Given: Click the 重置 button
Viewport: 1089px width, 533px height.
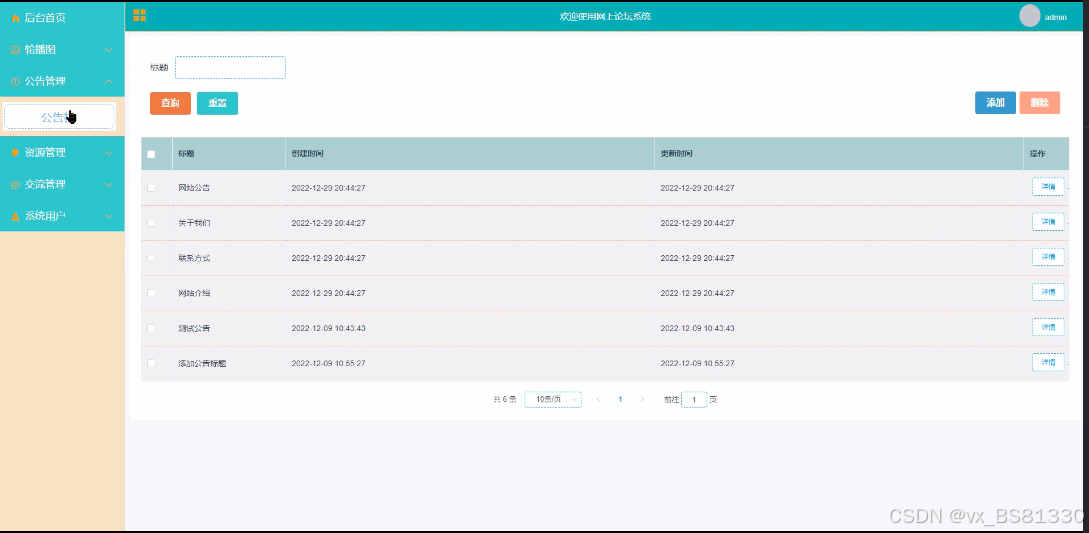Looking at the screenshot, I should (217, 103).
